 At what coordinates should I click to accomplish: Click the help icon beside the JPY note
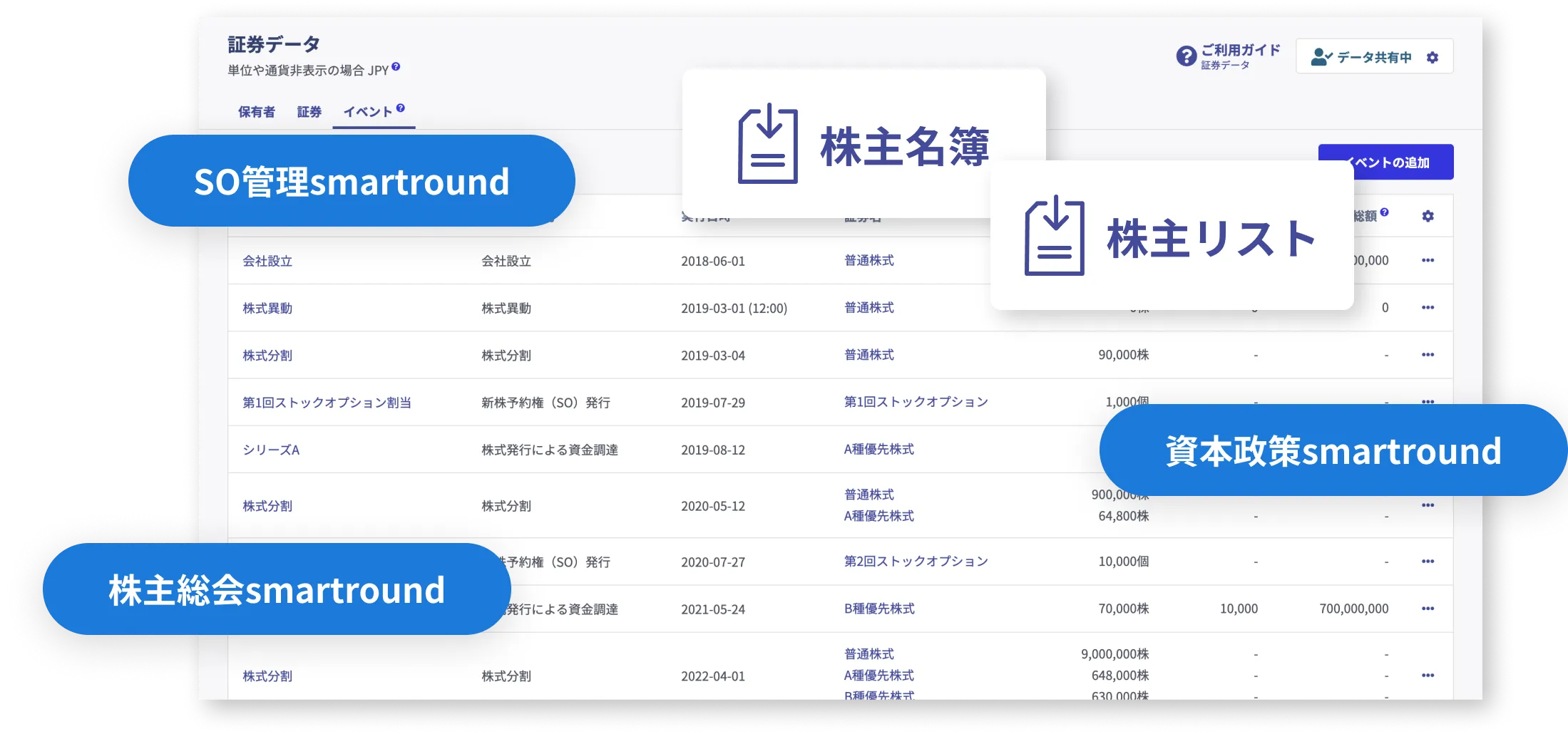[x=396, y=67]
